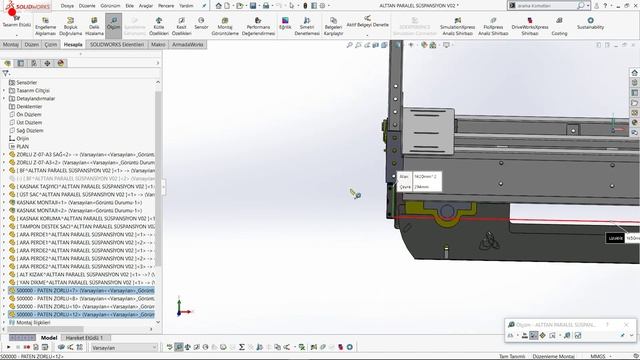Viewport: 640px width, 360px height.
Task: Expand the Tasarım Çiftçisi tree node
Action: (x=4, y=91)
